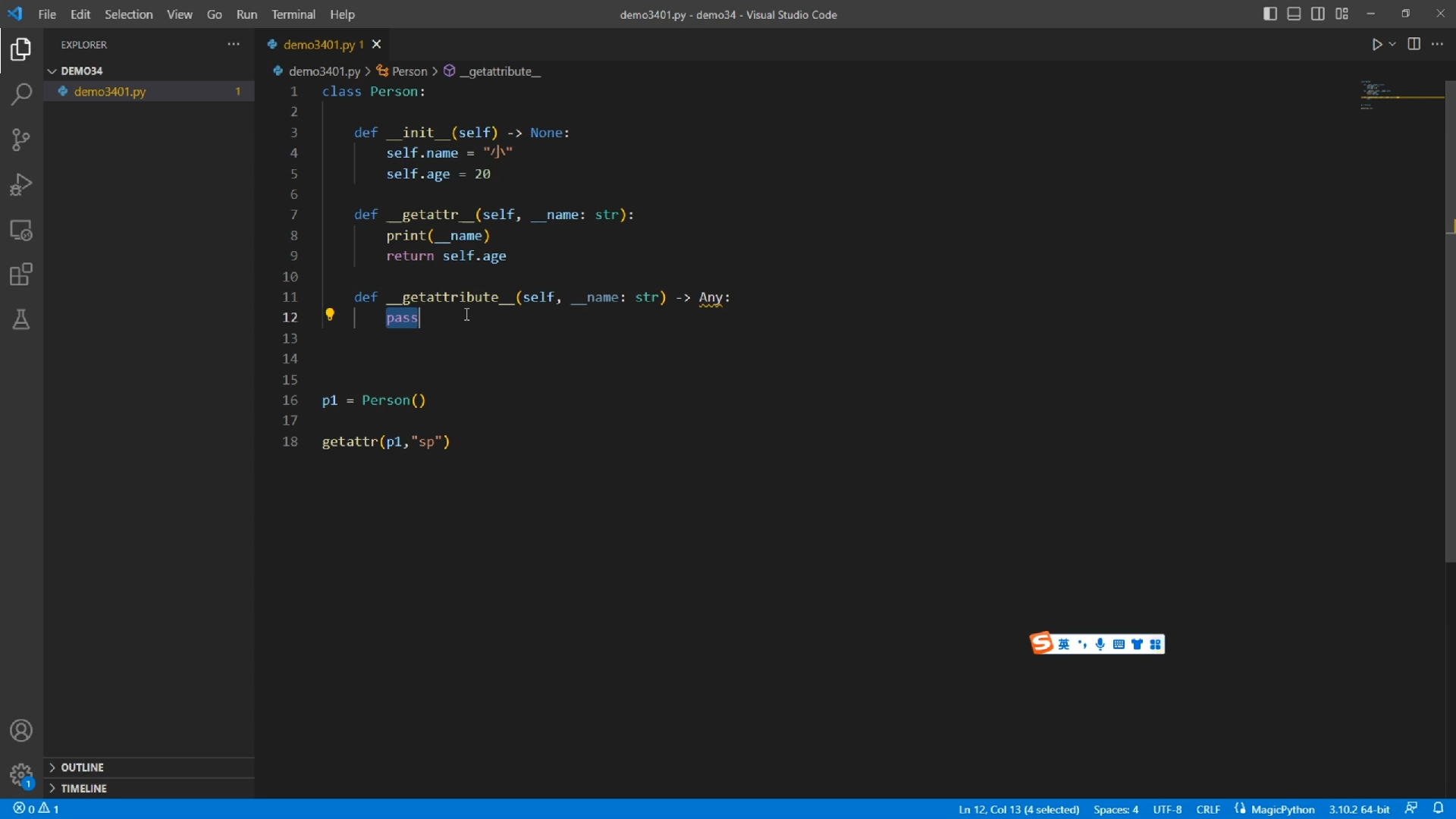The width and height of the screenshot is (1456, 819).
Task: Select demo3401.py in Explorer tree
Action: pyautogui.click(x=149, y=91)
